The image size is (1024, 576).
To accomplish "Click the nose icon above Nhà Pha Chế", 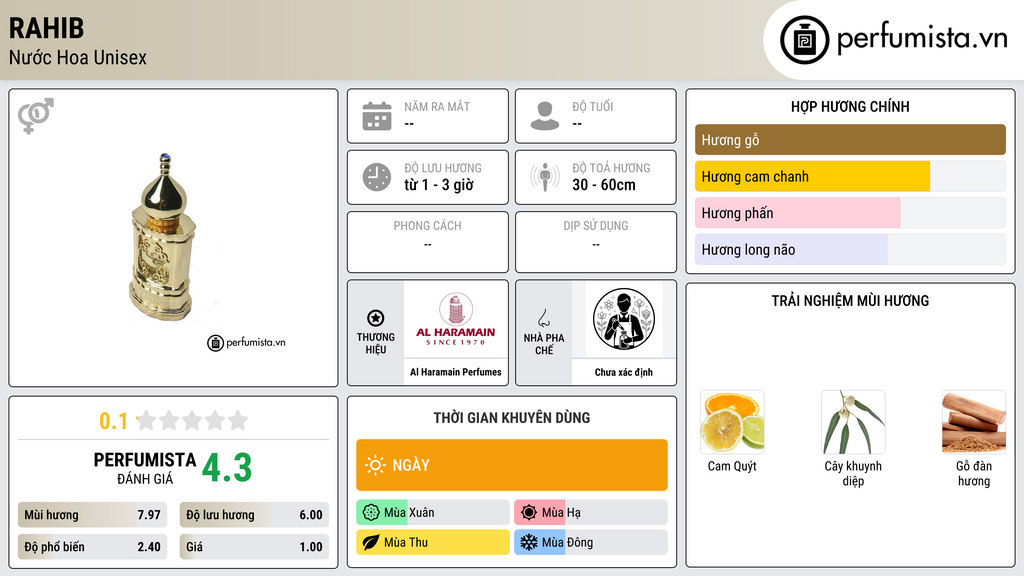I will tap(543, 318).
